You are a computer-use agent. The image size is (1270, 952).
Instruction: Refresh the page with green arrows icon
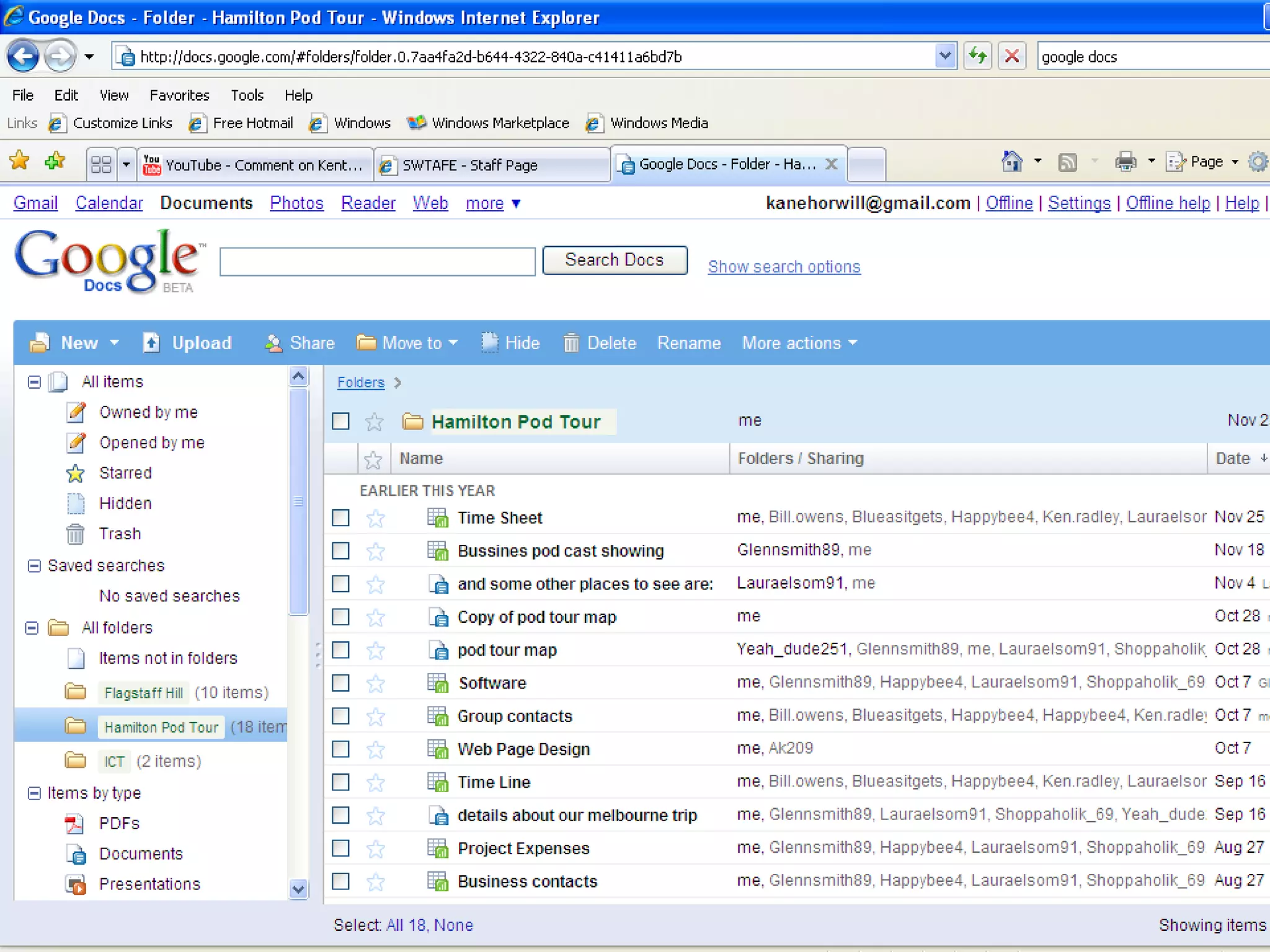[x=978, y=56]
